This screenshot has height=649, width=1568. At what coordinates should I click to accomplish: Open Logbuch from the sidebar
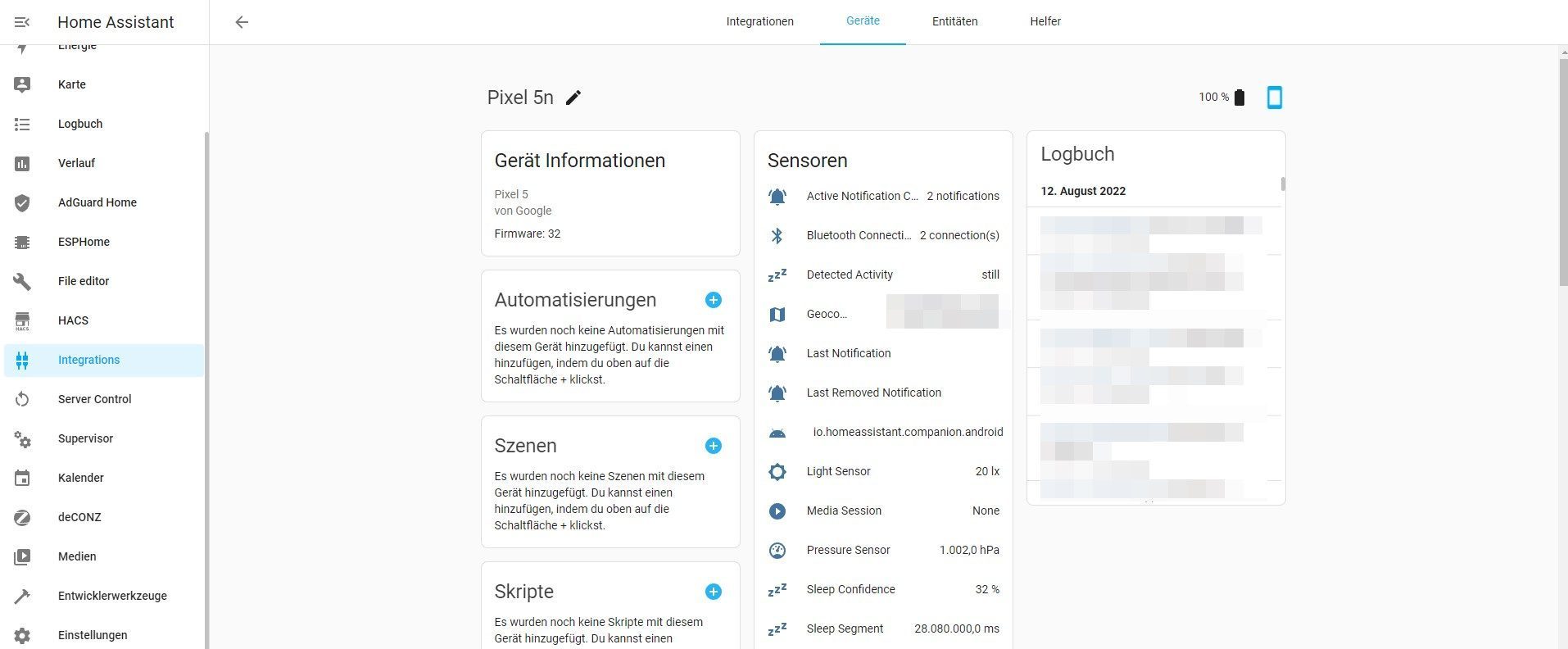click(104, 124)
